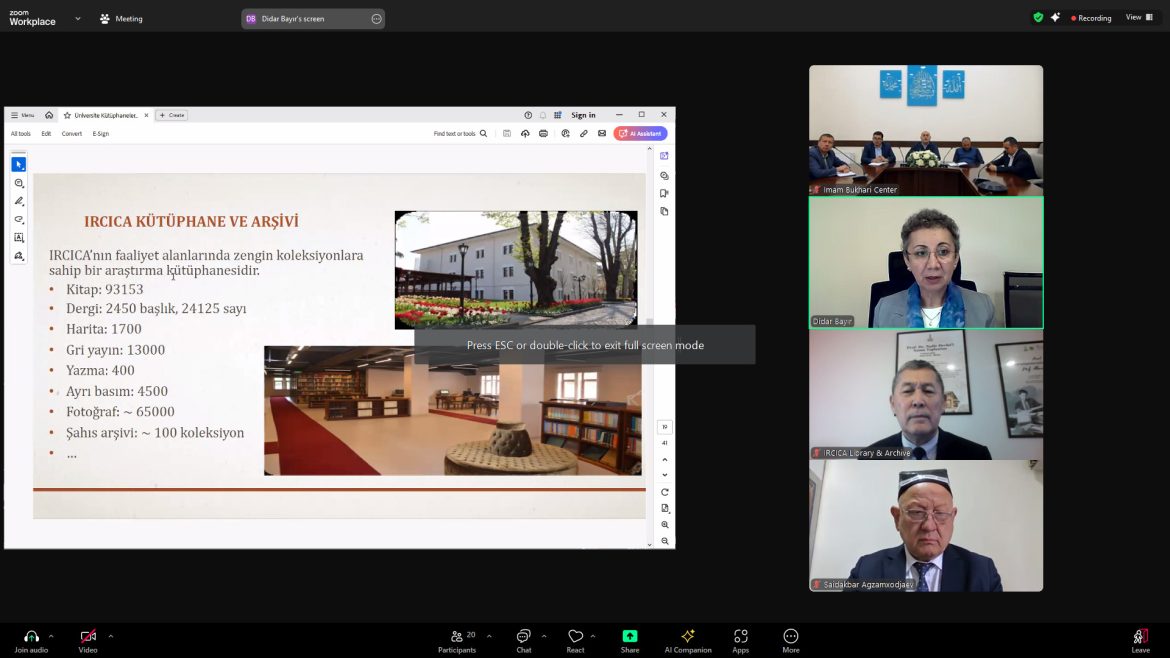Image resolution: width=1170 pixels, height=658 pixels.
Task: Click the Zoom In magnifier in the document sidebar
Action: [x=665, y=524]
